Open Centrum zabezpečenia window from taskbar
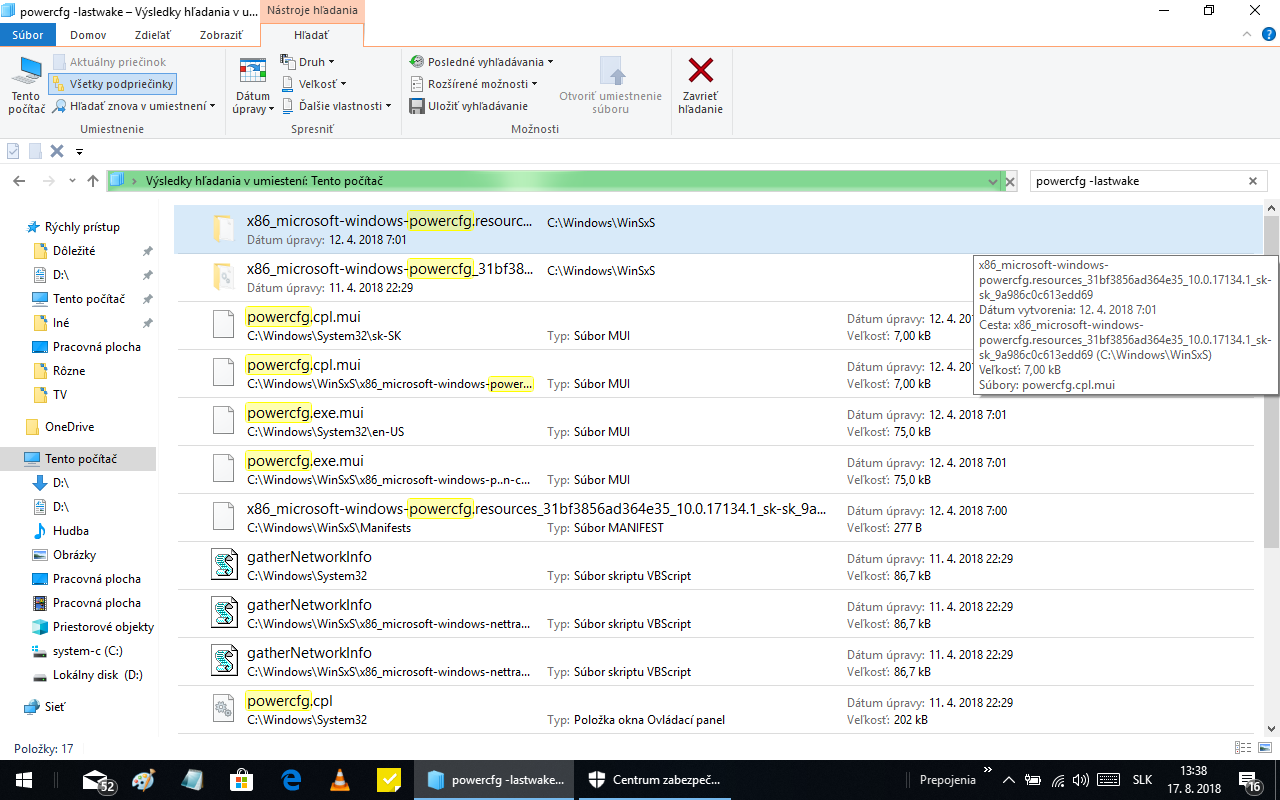Image resolution: width=1280 pixels, height=800 pixels. point(655,780)
